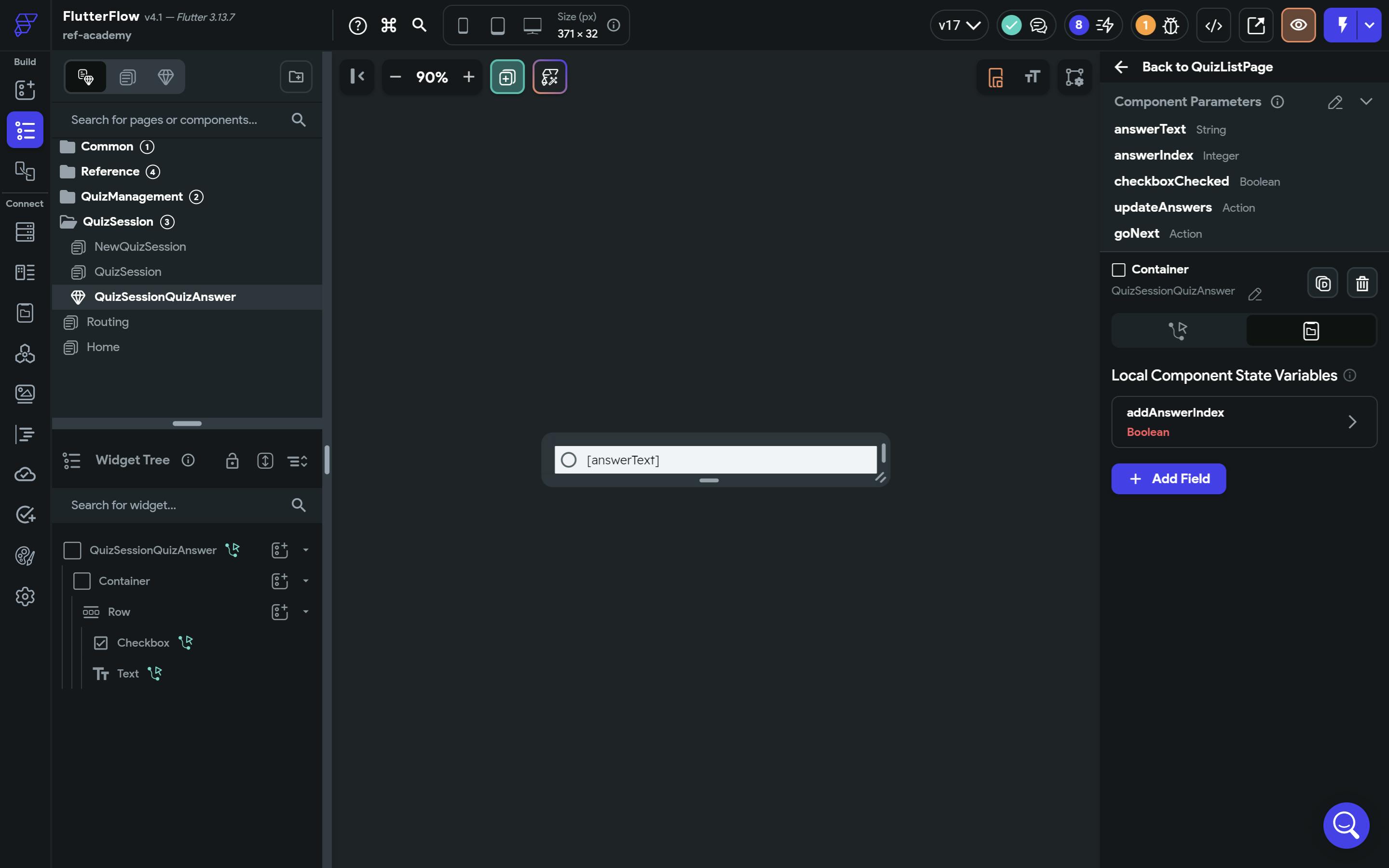Select tablet device preview icon

coord(497,25)
